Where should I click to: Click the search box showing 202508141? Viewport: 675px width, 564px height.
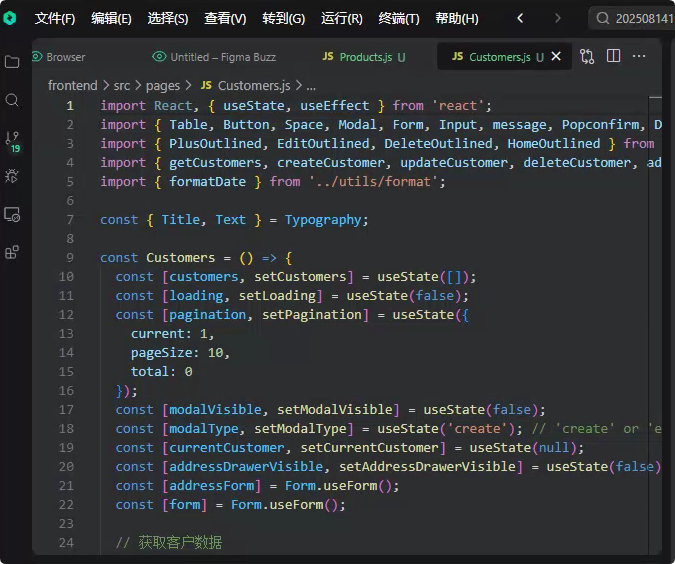point(632,19)
